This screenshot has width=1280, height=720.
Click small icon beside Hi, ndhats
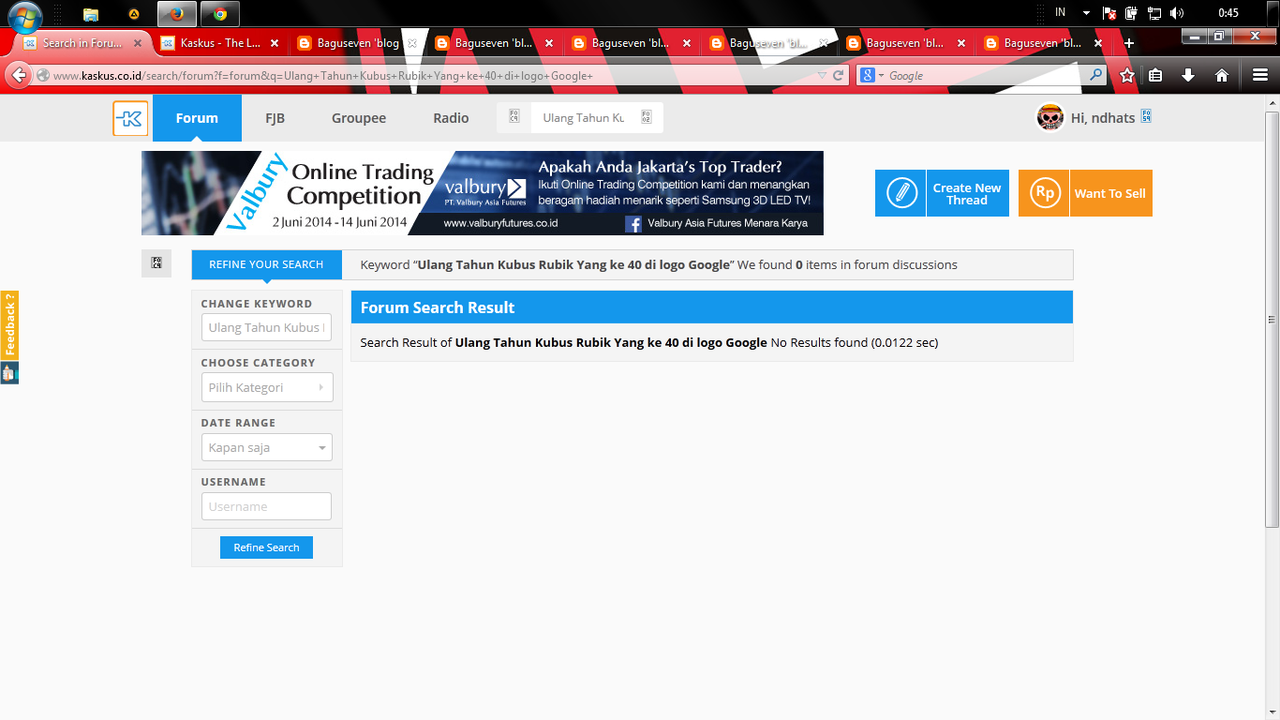click(x=1146, y=116)
